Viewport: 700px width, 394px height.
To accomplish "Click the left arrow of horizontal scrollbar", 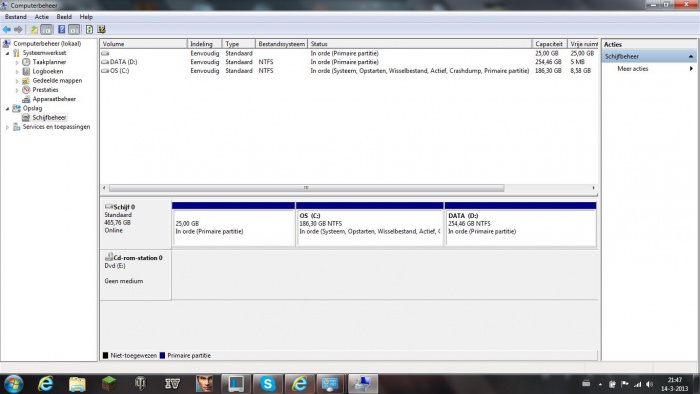I will 104,188.
